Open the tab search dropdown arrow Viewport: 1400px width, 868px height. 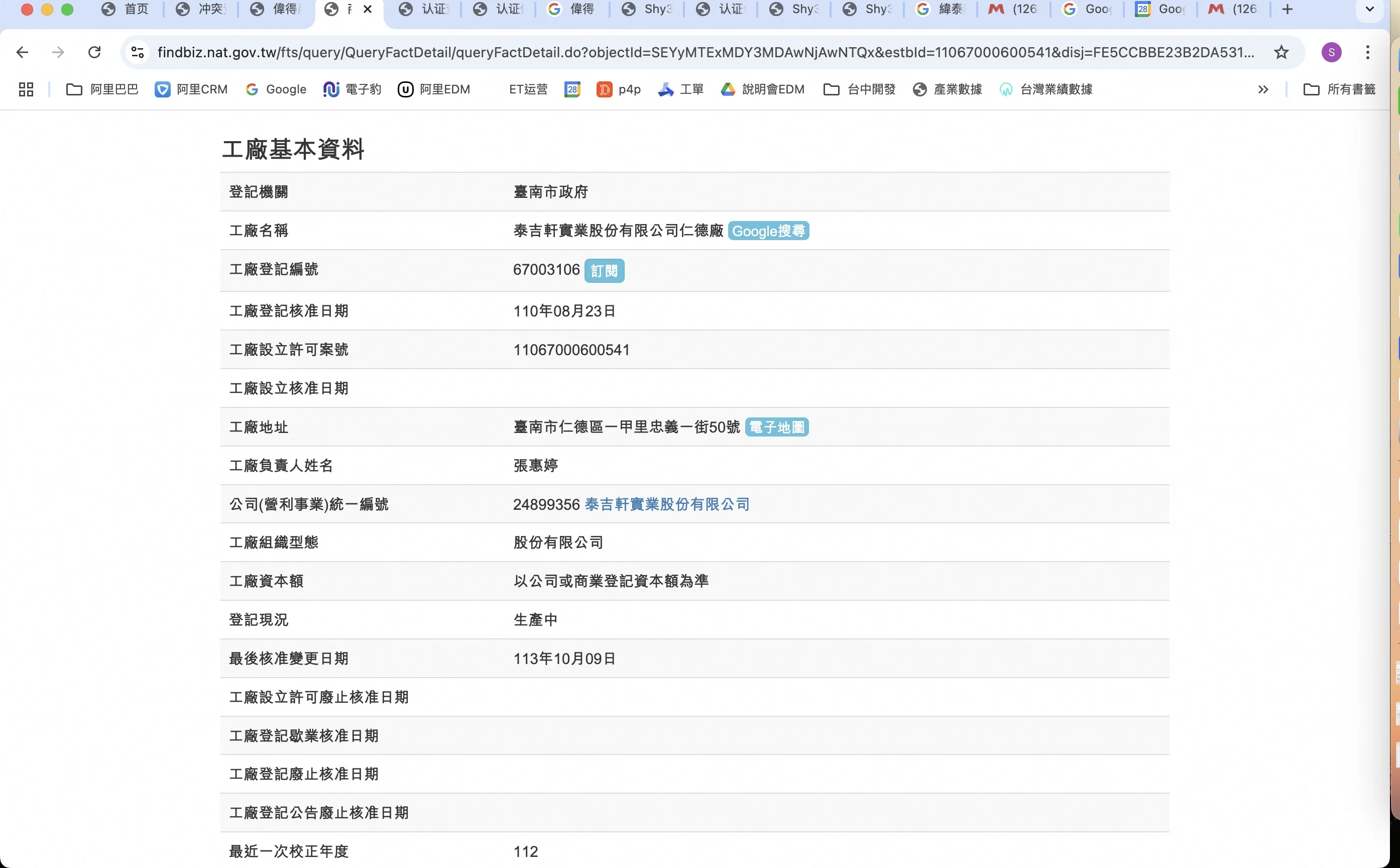coord(1369,9)
